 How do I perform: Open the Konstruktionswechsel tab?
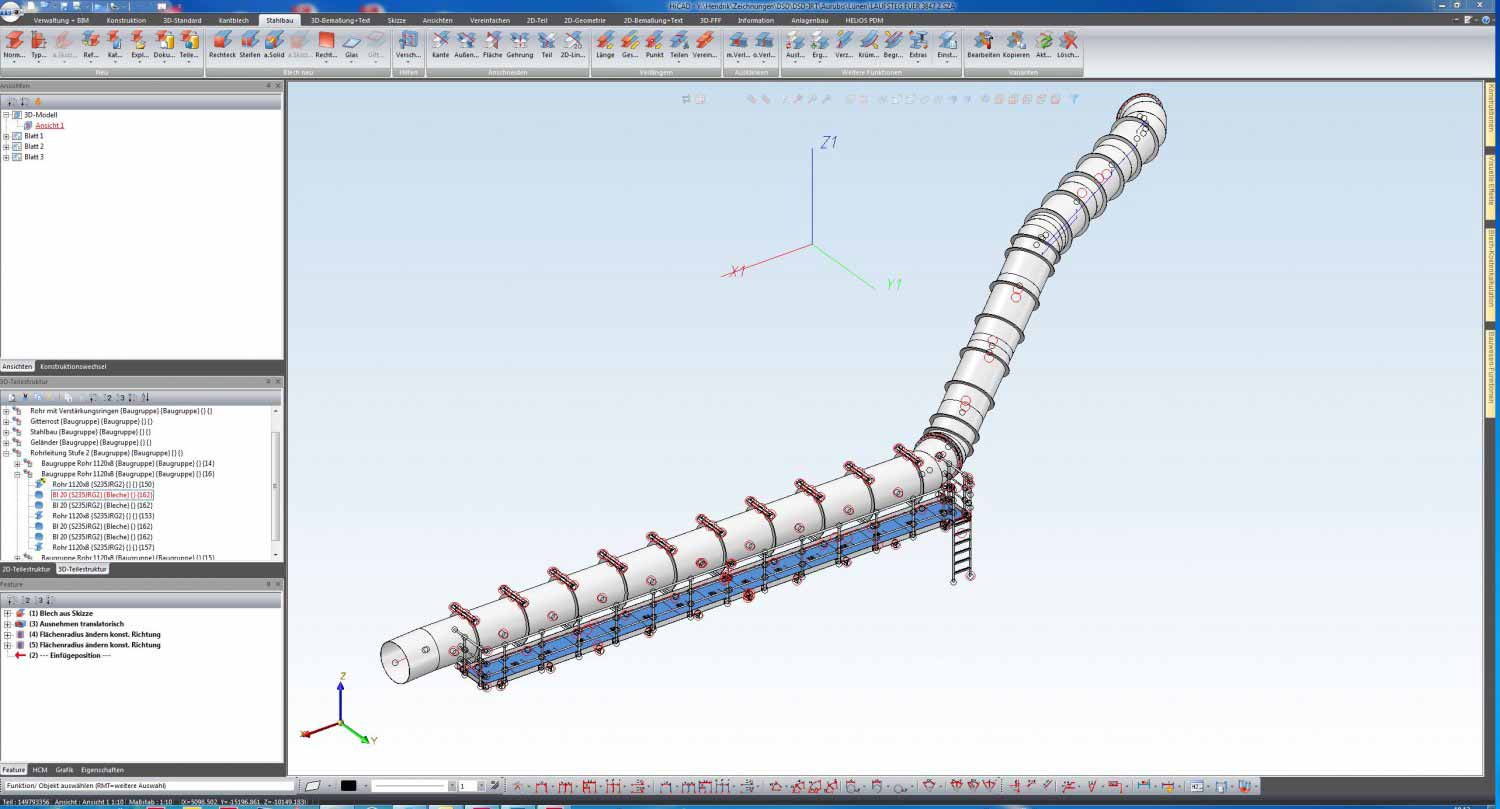point(73,366)
